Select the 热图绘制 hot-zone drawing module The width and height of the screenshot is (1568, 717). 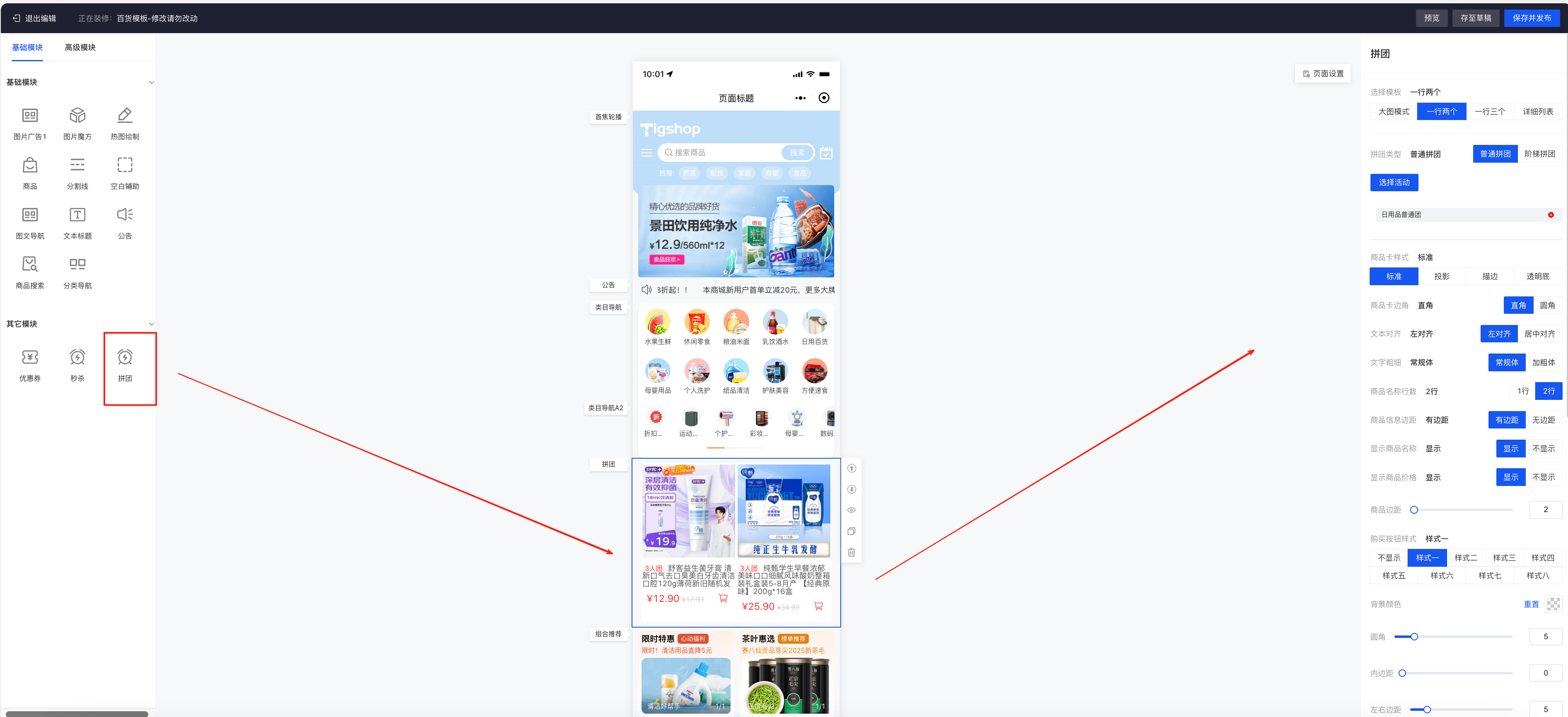(125, 122)
